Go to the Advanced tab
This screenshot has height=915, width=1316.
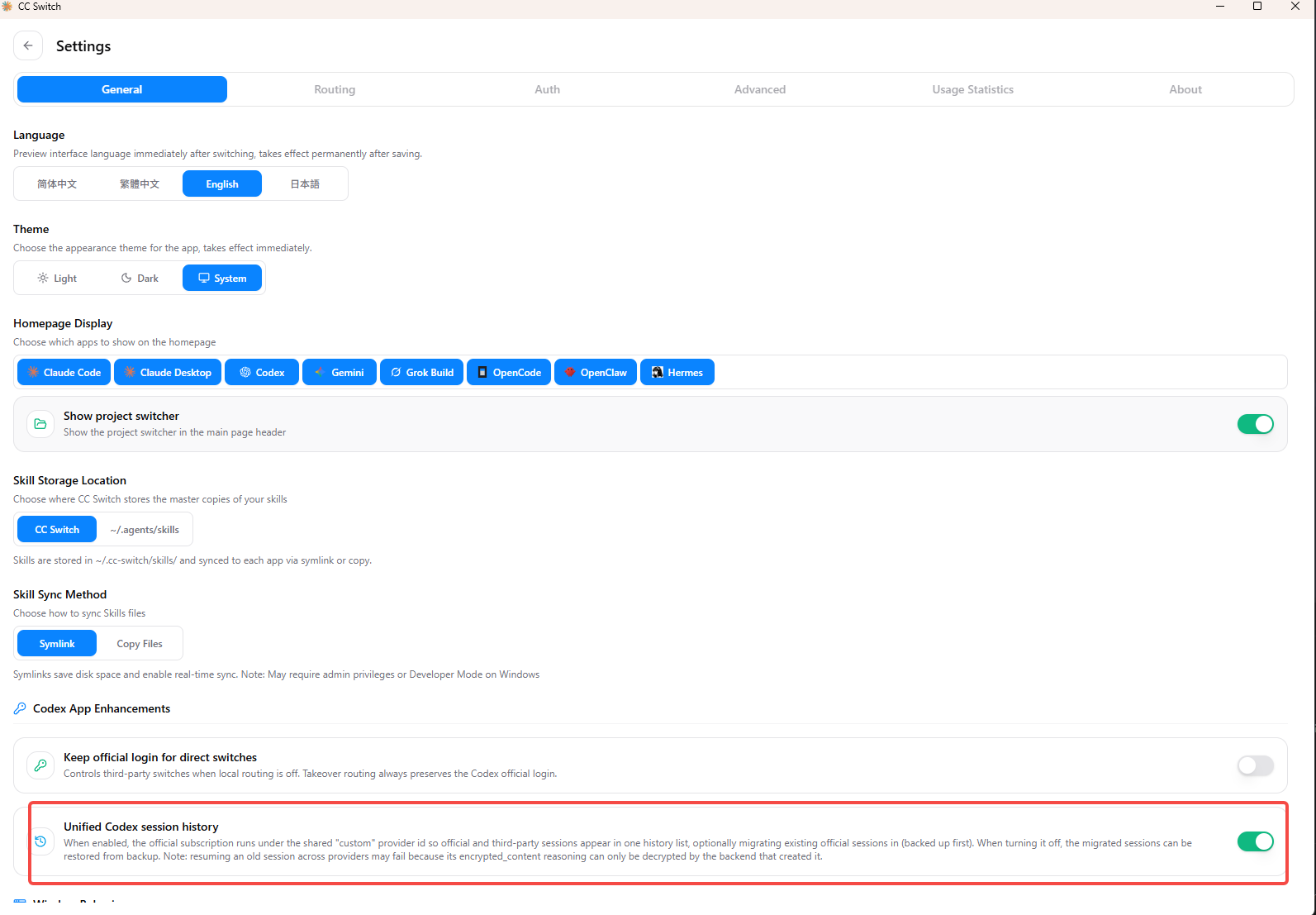(x=760, y=89)
